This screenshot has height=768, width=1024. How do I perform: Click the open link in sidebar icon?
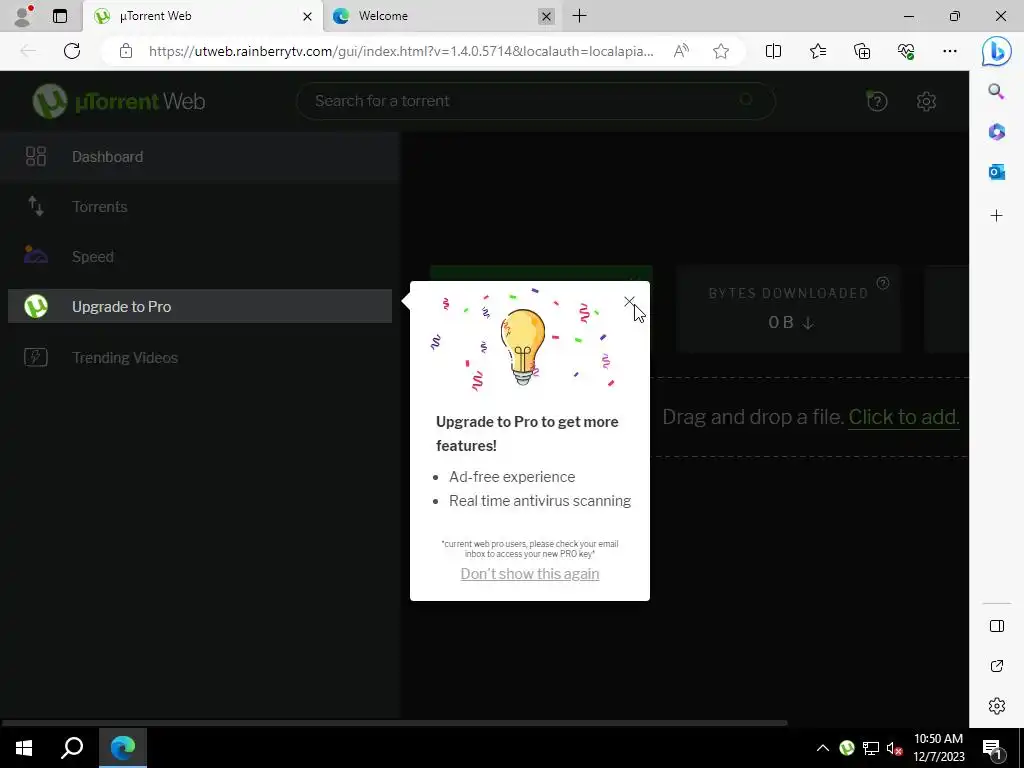pyautogui.click(x=997, y=665)
